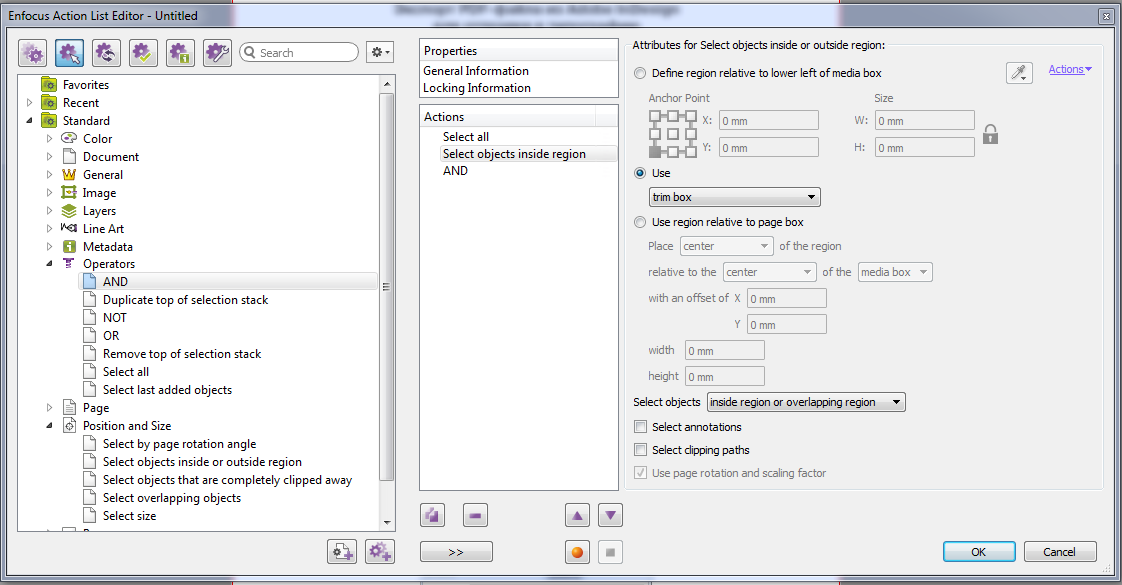Click the eyedropper pick region icon
Image resolution: width=1122 pixels, height=585 pixels.
click(x=1019, y=72)
